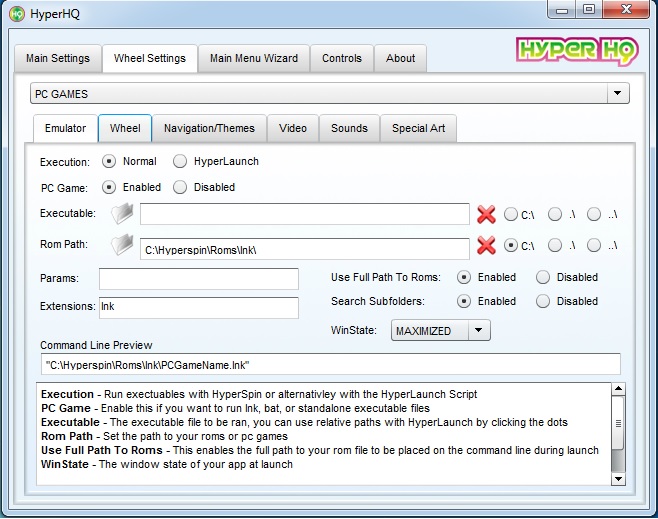Open the Video sub-tab
Screen dimensions: 658x519
(x=293, y=128)
